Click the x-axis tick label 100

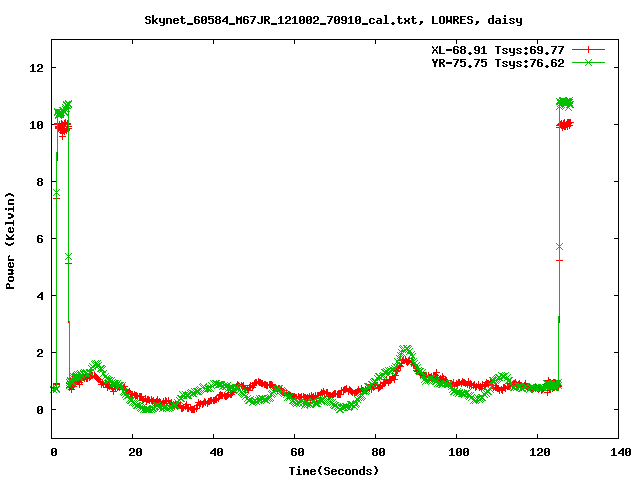point(459,452)
